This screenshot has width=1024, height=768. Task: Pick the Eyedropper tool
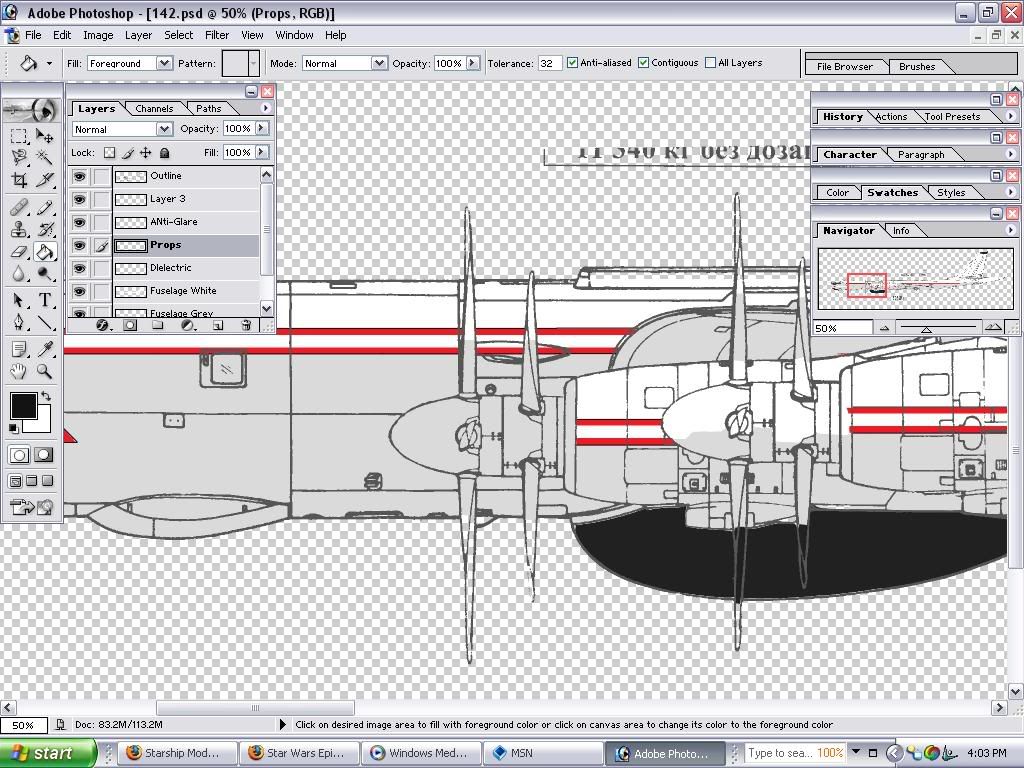coord(44,349)
